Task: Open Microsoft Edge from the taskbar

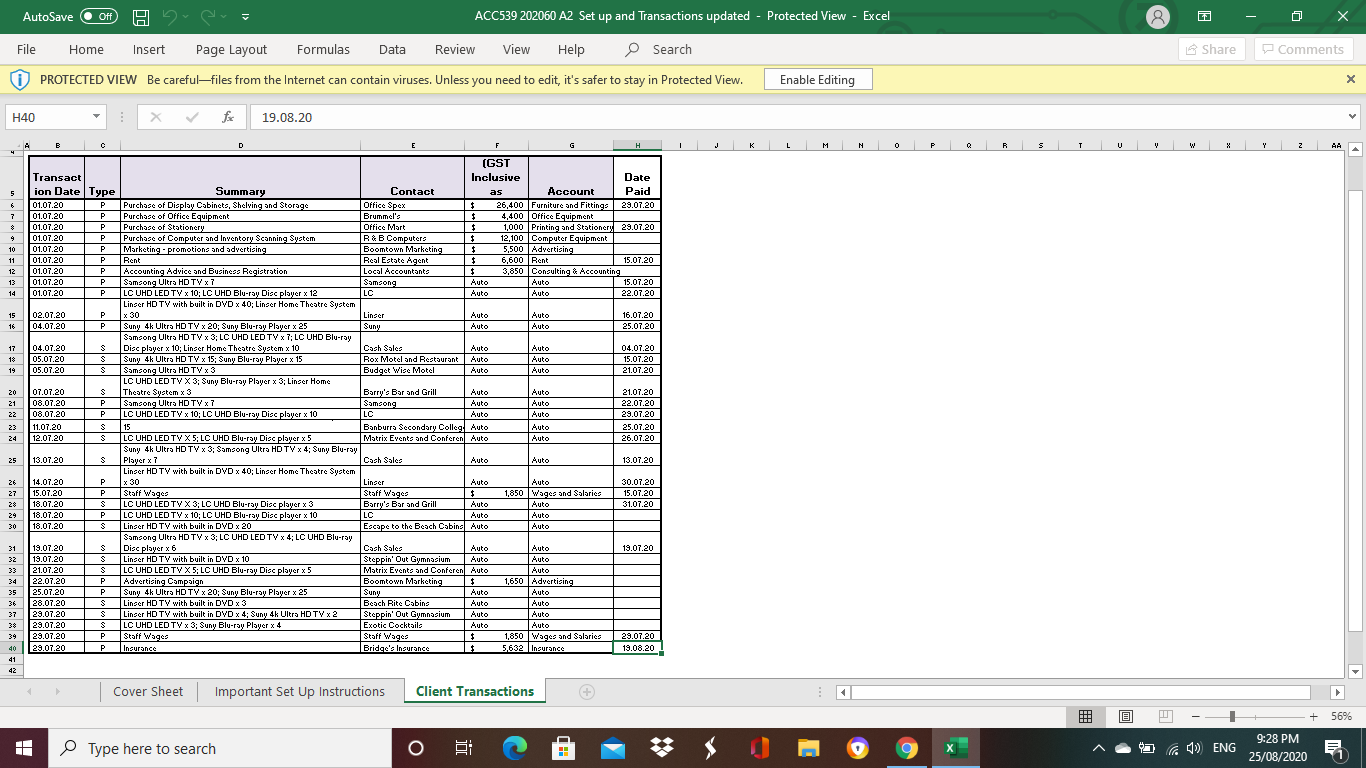Action: 514,748
